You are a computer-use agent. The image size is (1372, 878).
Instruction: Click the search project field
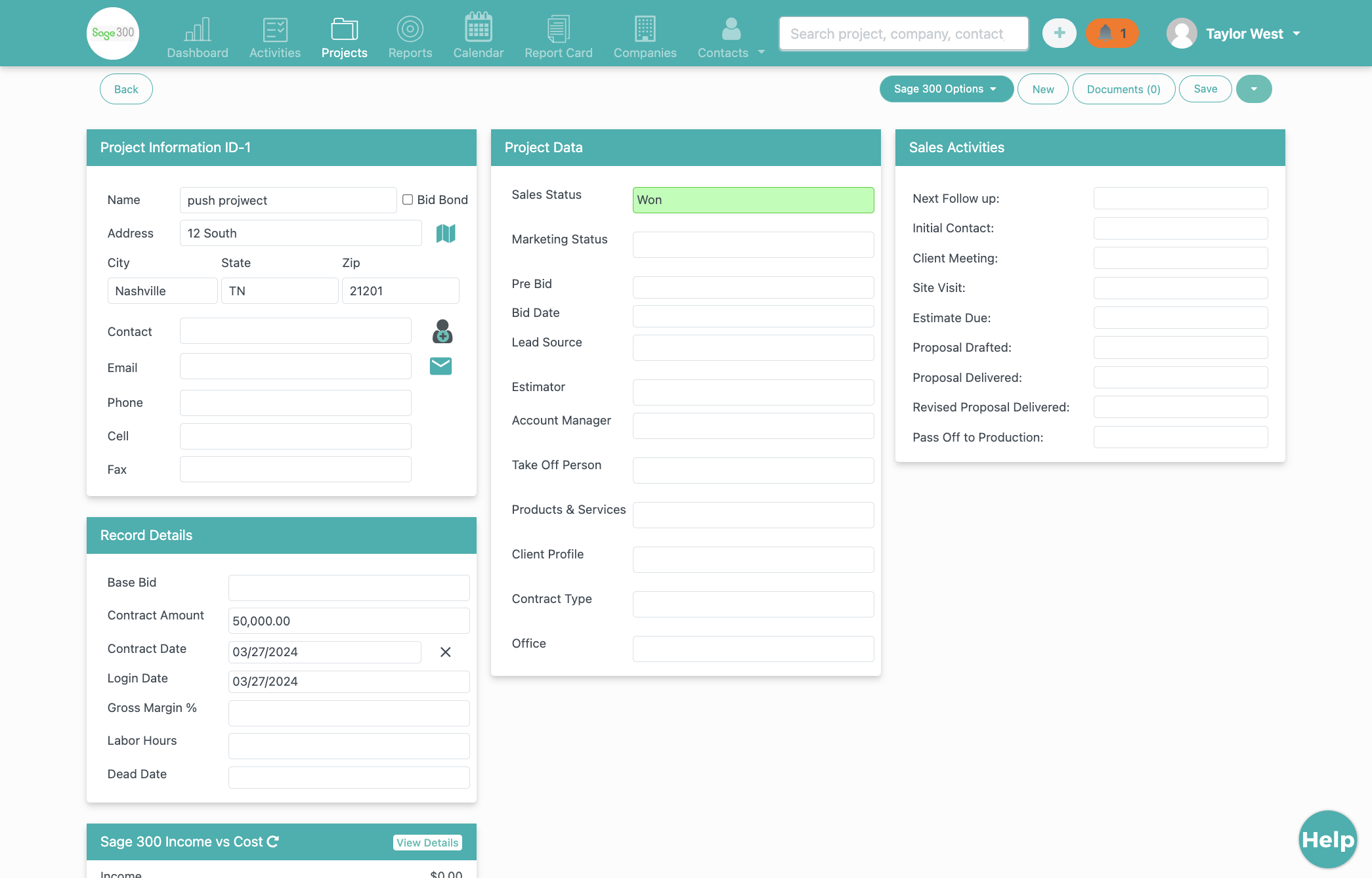click(903, 33)
